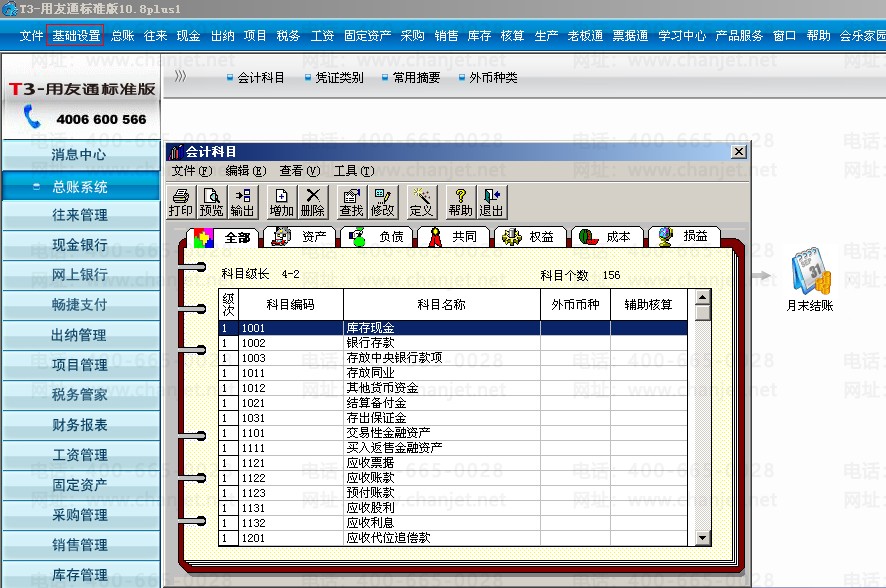Collapse the 总账系统 sidebar section
The width and height of the screenshot is (886, 588).
pos(37,187)
